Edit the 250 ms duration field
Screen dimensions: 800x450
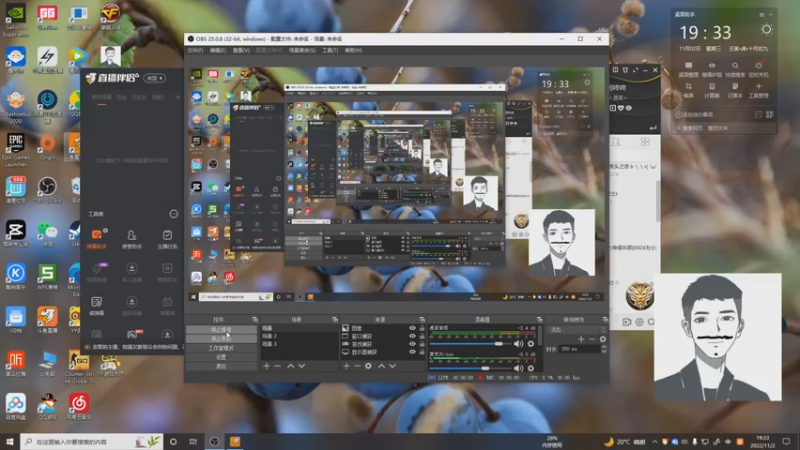tap(580, 349)
